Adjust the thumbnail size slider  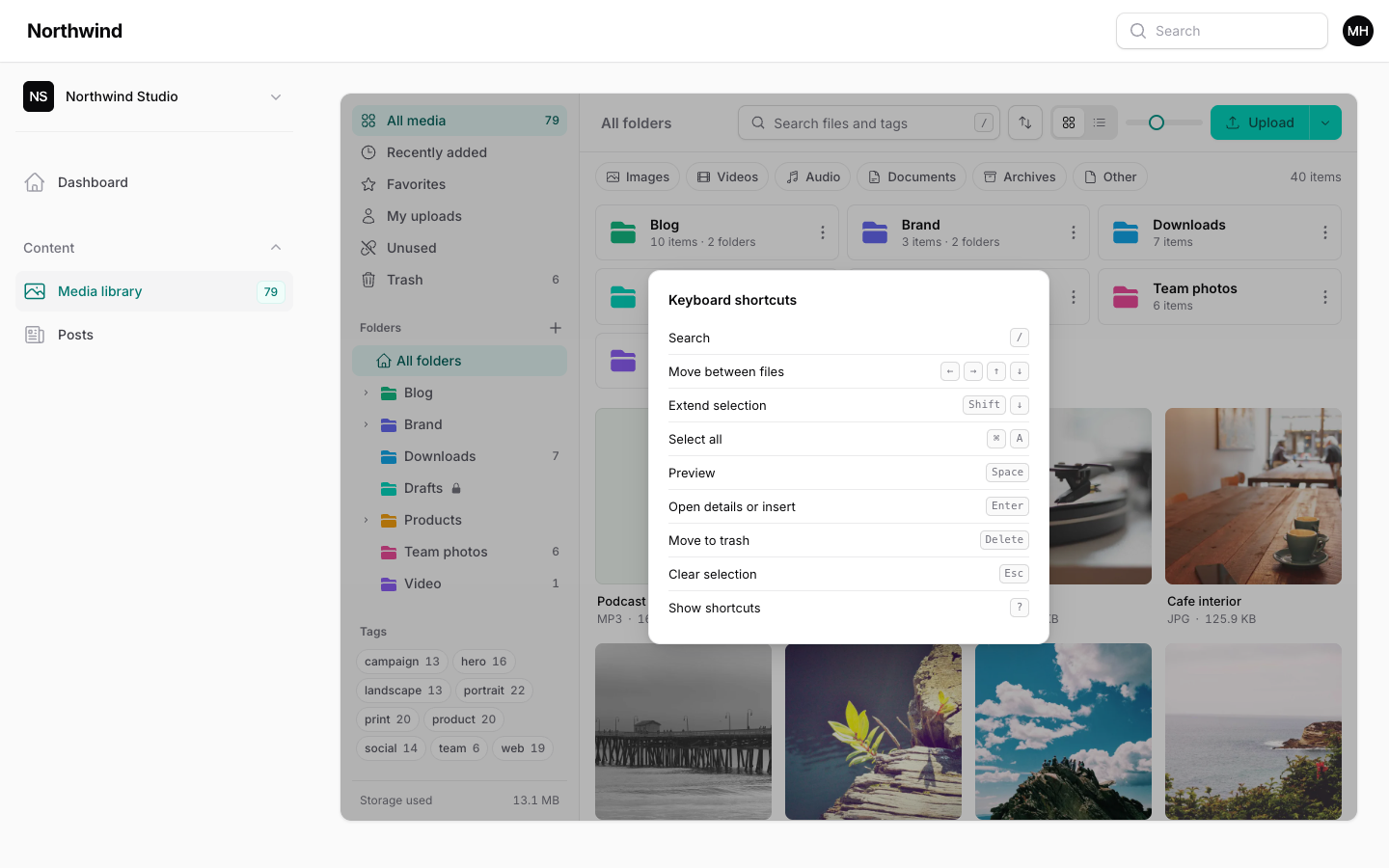click(1157, 122)
